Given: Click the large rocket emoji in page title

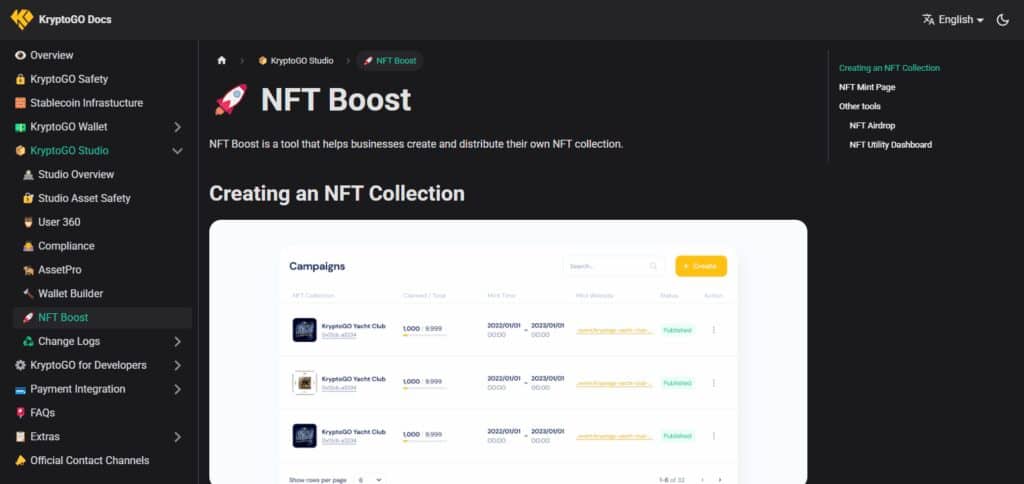Looking at the screenshot, I should click(x=231, y=100).
